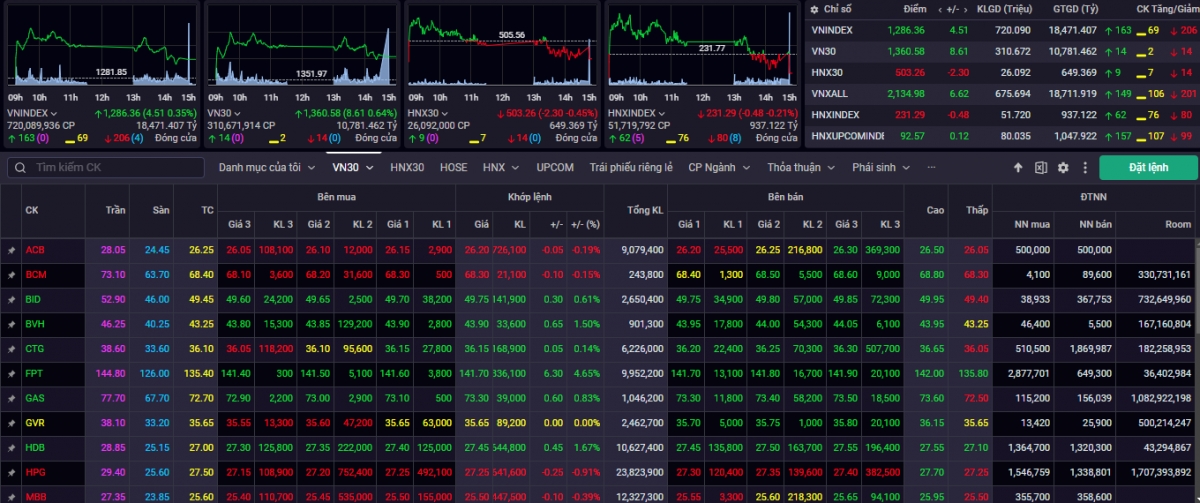
Task: Click the up-arrow icon beside Excel export
Action: [x=1018, y=168]
